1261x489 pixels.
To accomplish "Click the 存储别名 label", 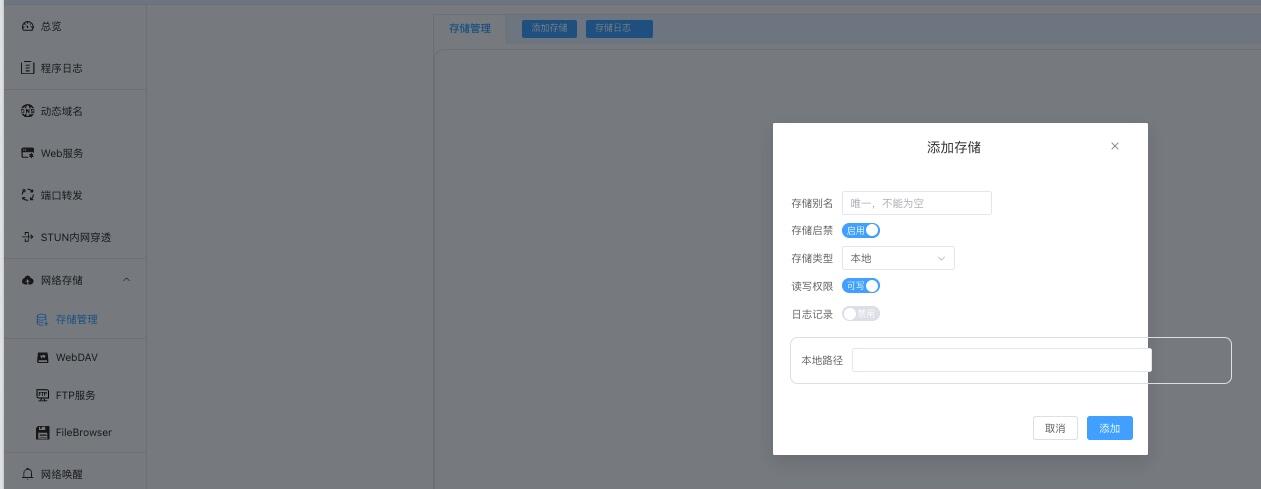I will [x=812, y=203].
